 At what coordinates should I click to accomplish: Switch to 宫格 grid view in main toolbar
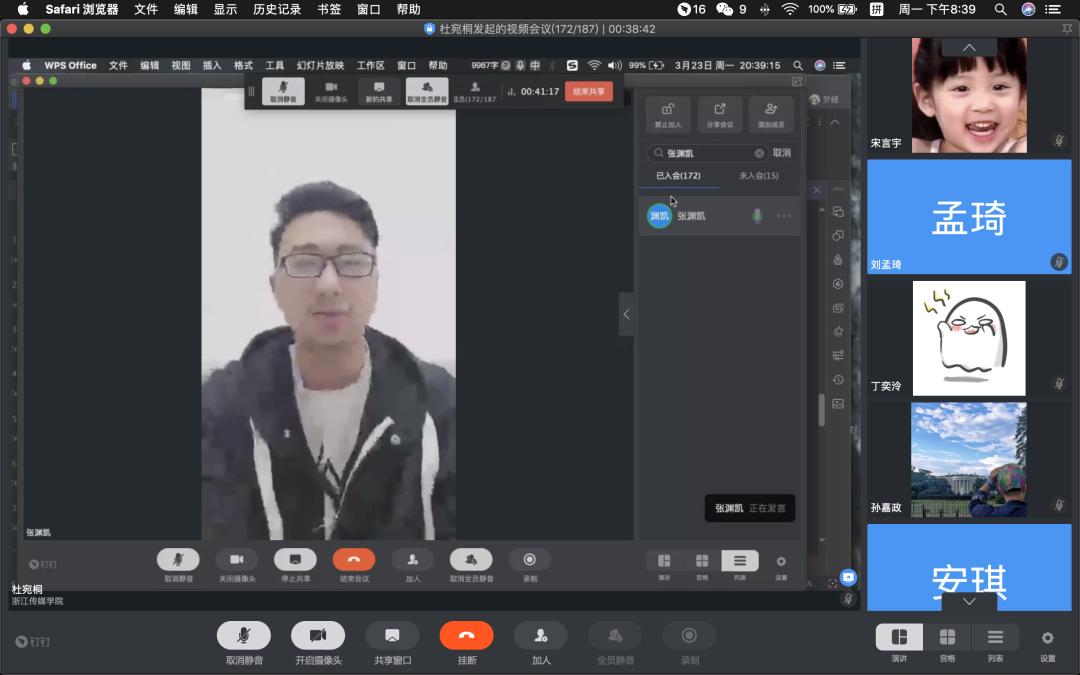[x=947, y=638]
